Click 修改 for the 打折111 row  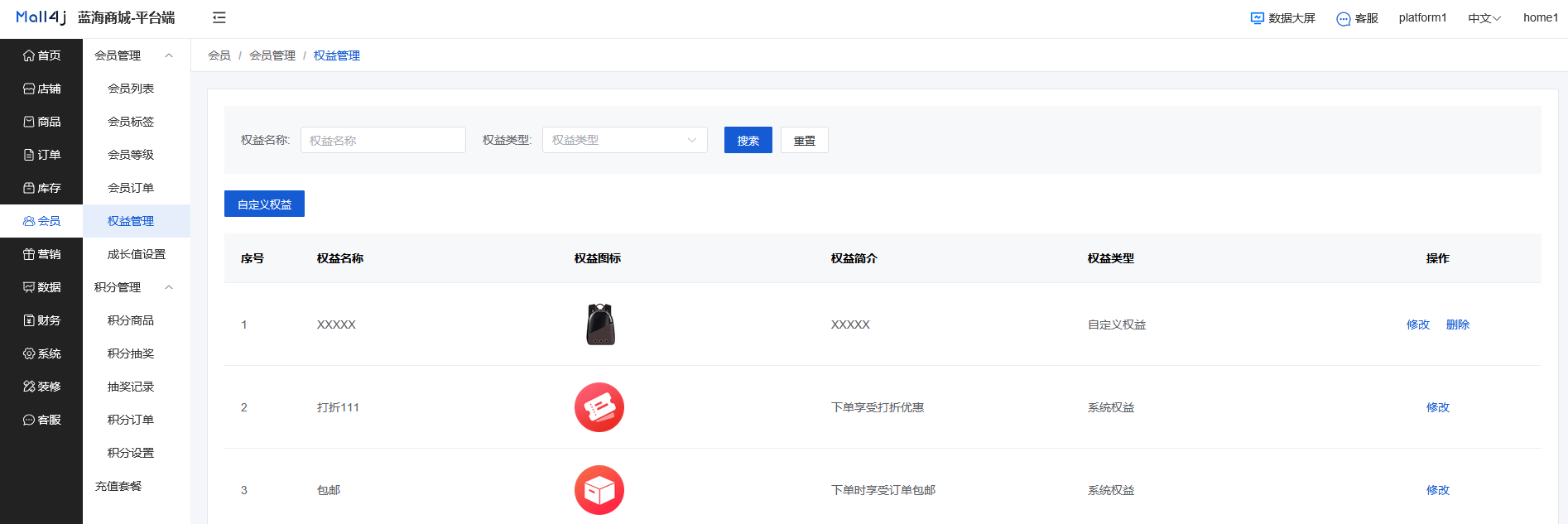coord(1438,407)
